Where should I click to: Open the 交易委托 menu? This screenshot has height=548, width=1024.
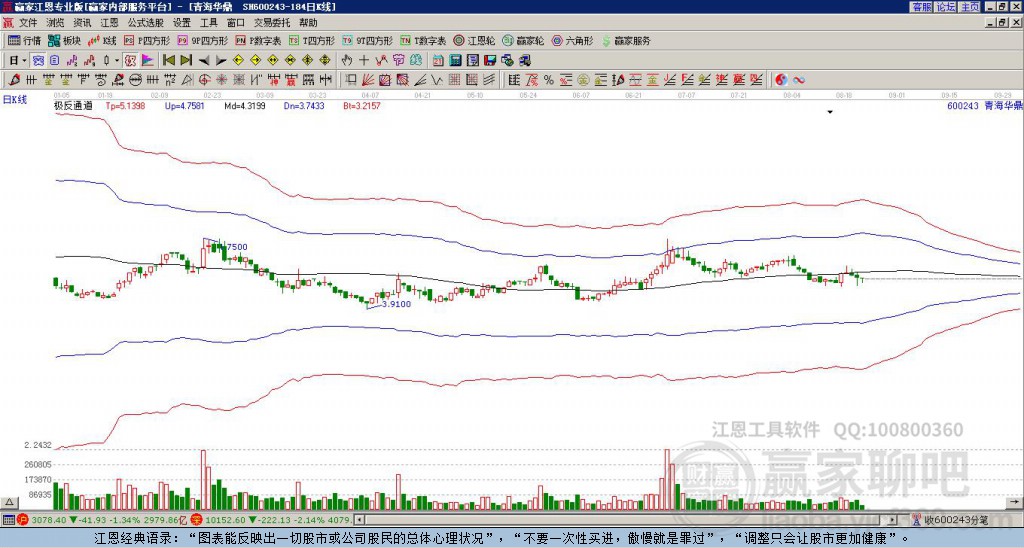(272, 23)
